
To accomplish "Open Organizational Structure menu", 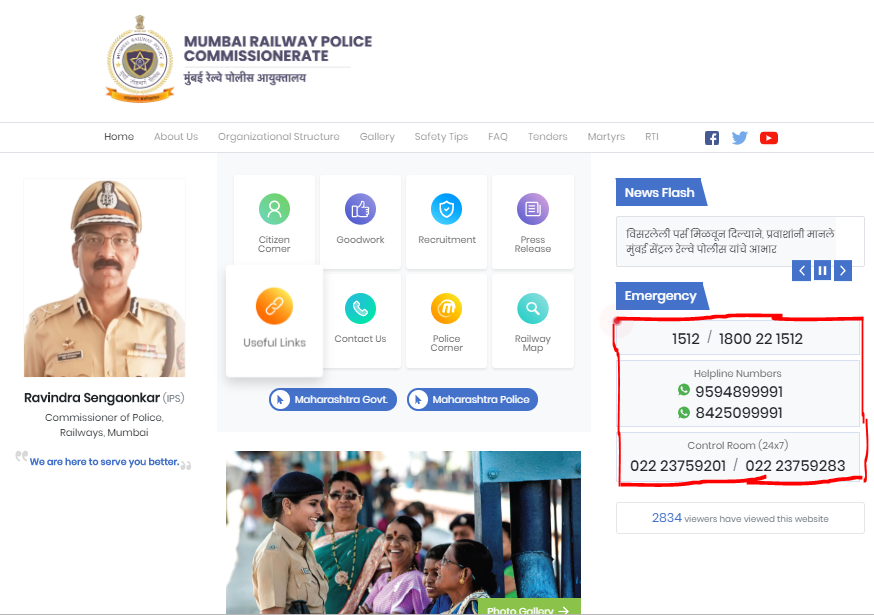I will point(279,137).
